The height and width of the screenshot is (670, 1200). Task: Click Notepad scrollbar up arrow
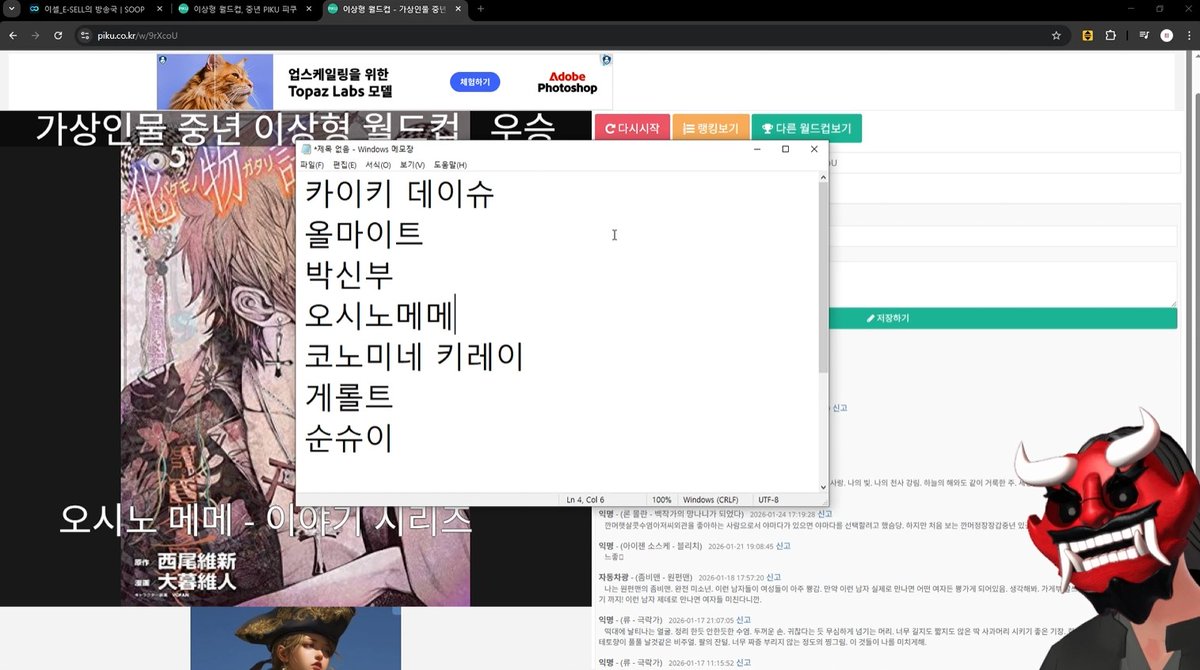click(x=823, y=177)
